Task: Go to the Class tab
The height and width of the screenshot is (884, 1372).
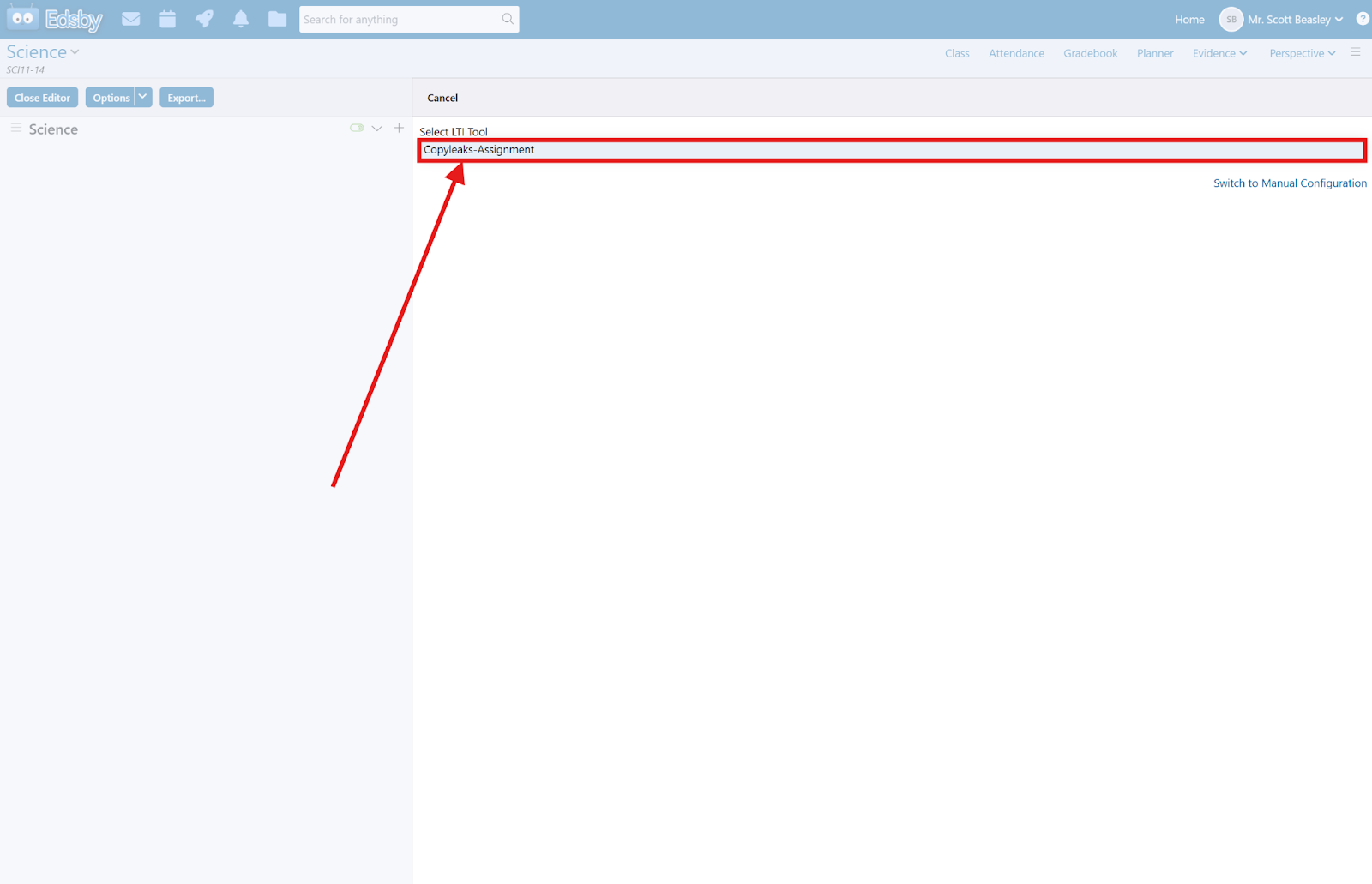Action: pyautogui.click(x=957, y=53)
